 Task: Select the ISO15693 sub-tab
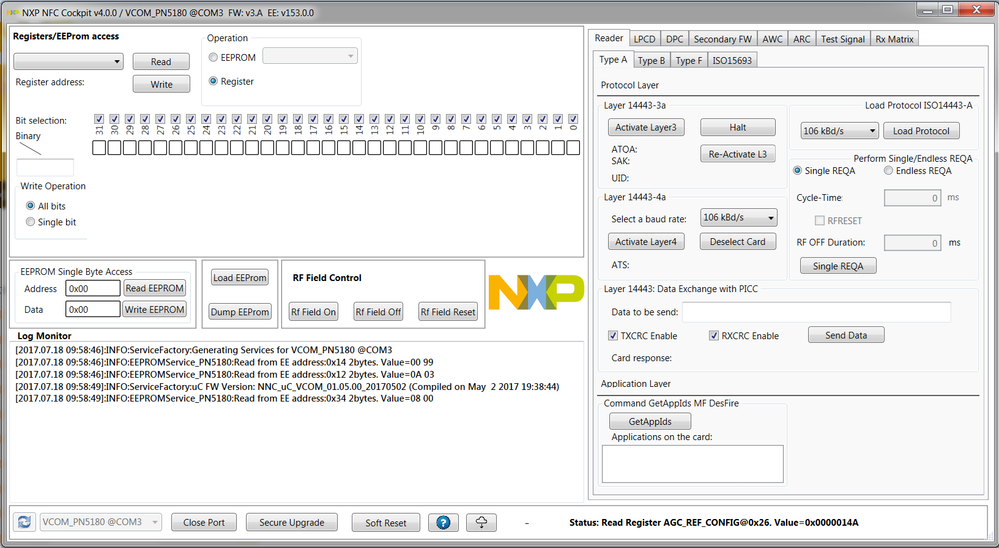tap(732, 61)
